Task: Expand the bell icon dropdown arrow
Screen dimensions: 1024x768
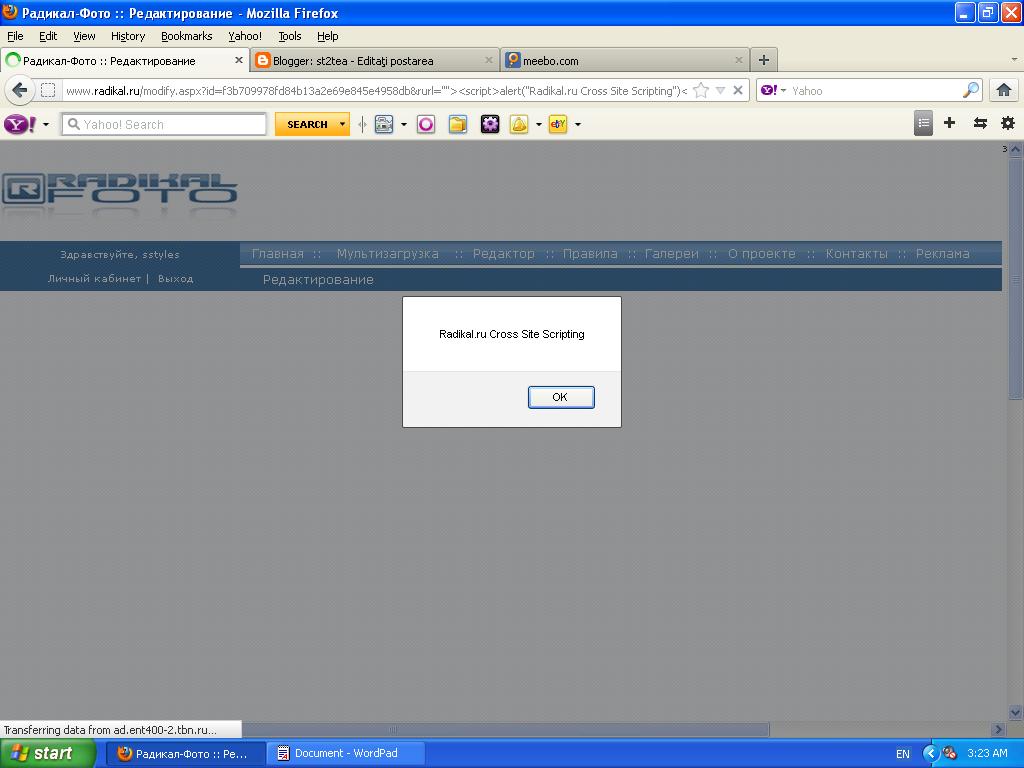Action: 539,124
